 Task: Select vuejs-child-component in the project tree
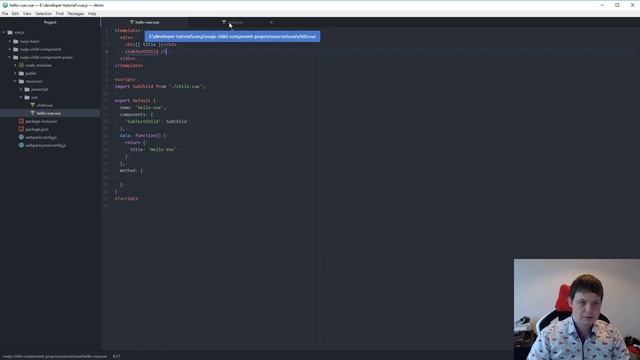point(40,49)
